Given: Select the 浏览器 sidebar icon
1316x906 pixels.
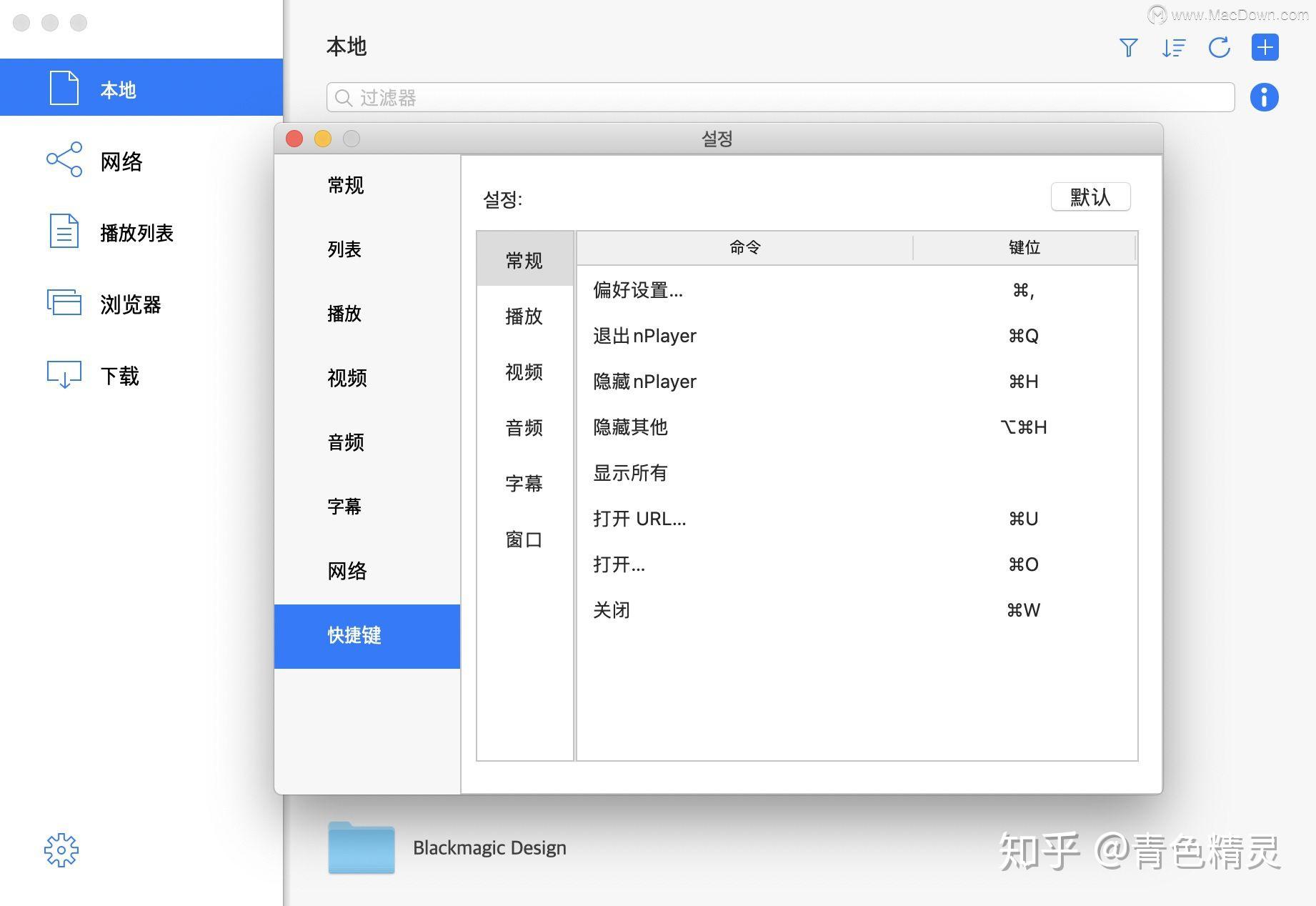Looking at the screenshot, I should 64,304.
